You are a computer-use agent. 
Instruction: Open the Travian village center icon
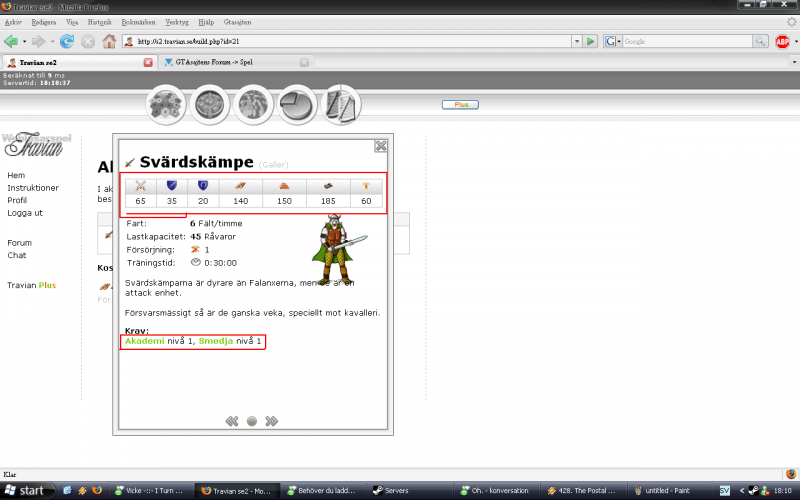coord(210,105)
